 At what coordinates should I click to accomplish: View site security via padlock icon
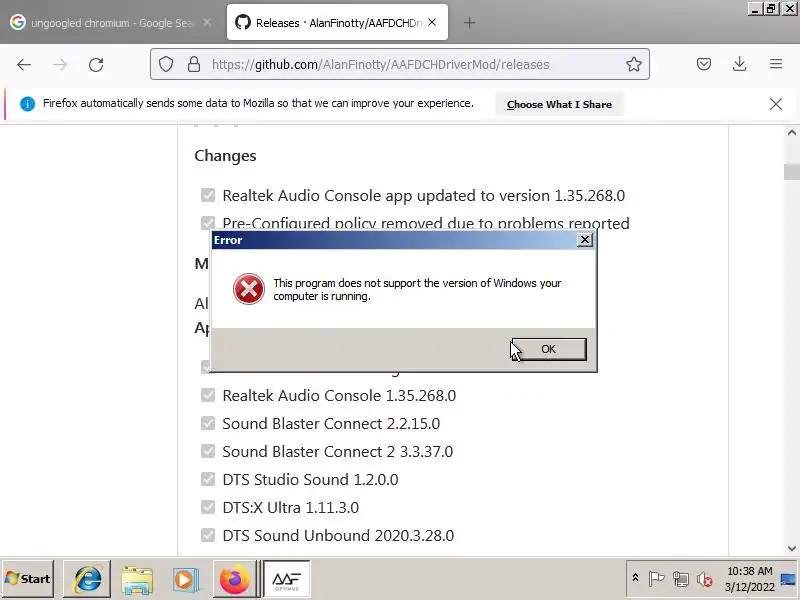pyautogui.click(x=194, y=64)
